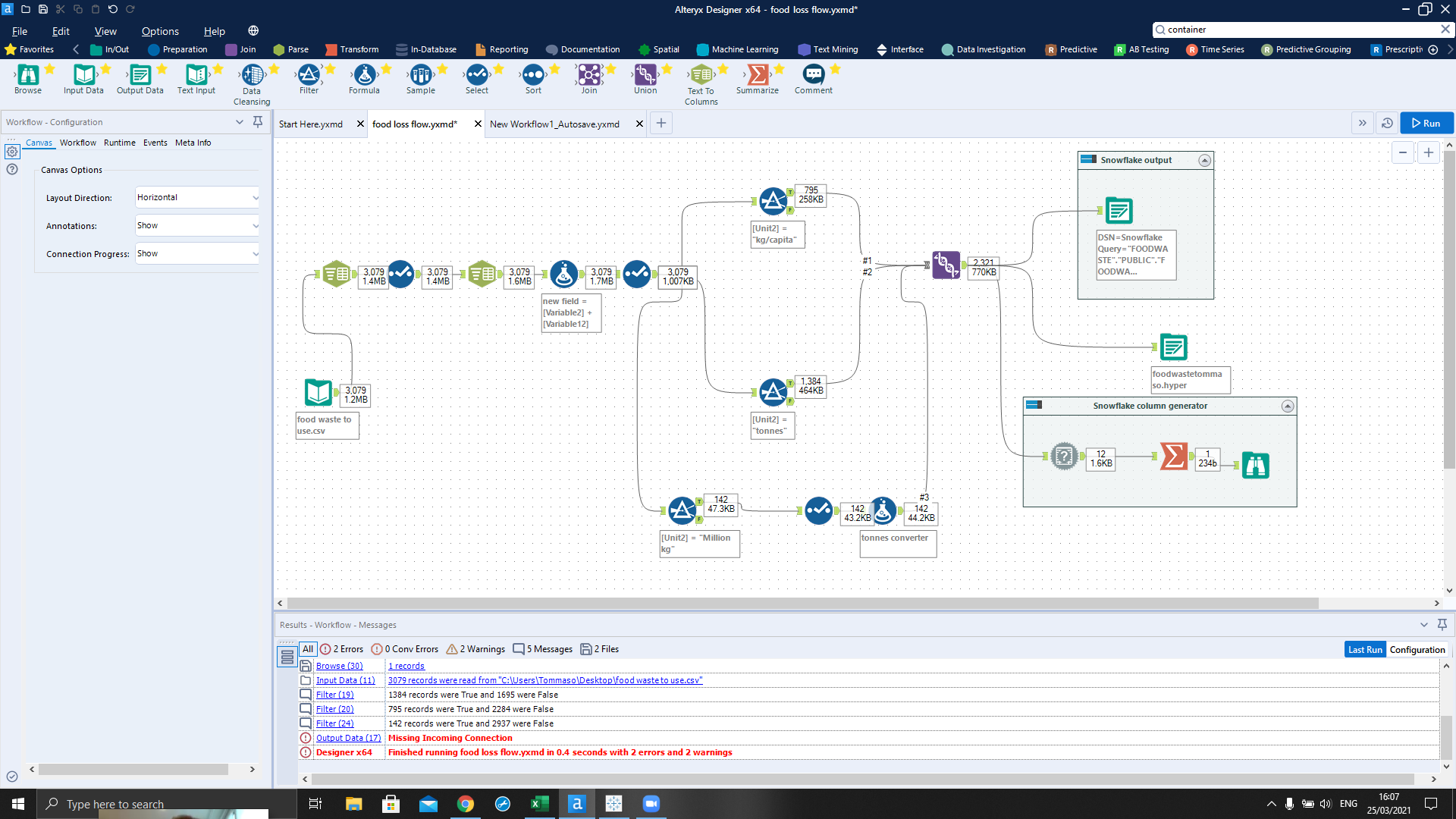Select the Sample tool
Image resolution: width=1456 pixels, height=819 pixels.
tap(421, 79)
